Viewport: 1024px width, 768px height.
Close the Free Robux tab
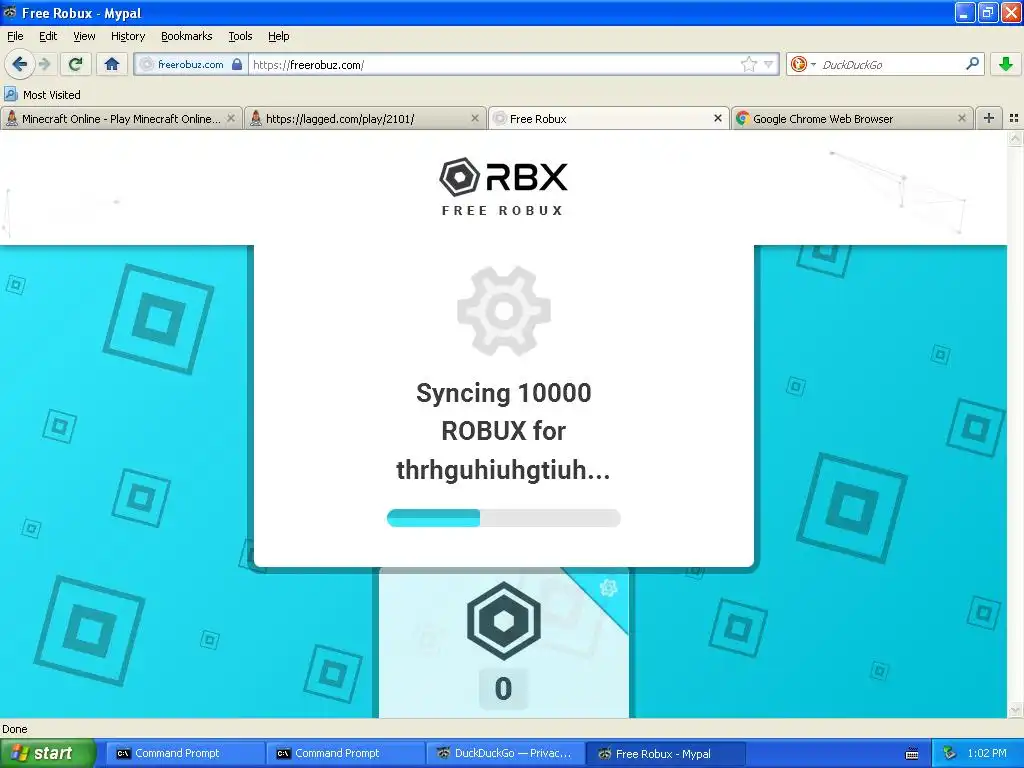(718, 118)
